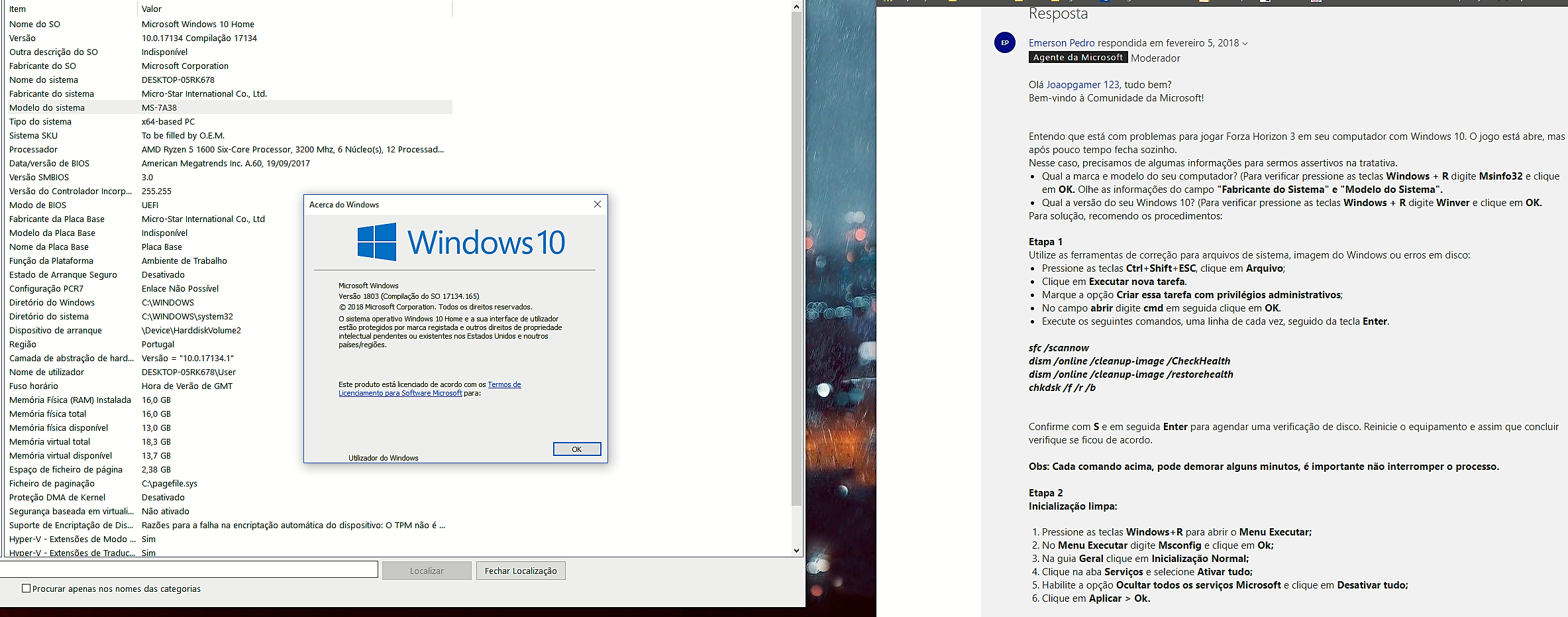Click the sfc /scannow command text
This screenshot has height=617, width=1568.
coord(1059,348)
